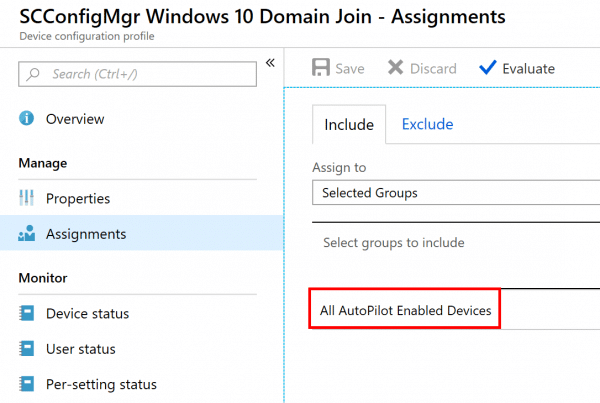Click the Assignments people icon

(26, 233)
